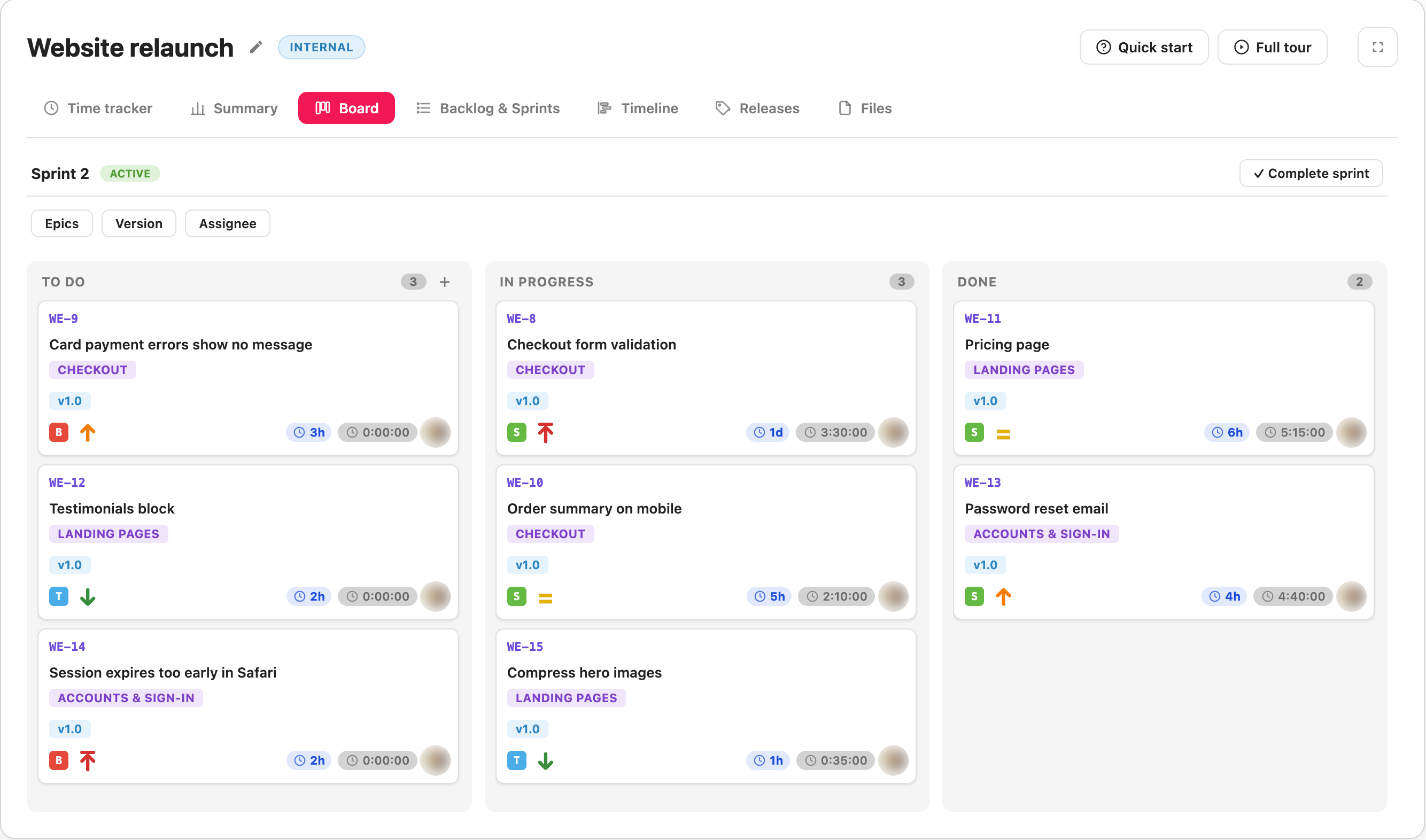Image resolution: width=1426 pixels, height=840 pixels.
Task: Click title Session expires too early in Safari
Action: [163, 673]
